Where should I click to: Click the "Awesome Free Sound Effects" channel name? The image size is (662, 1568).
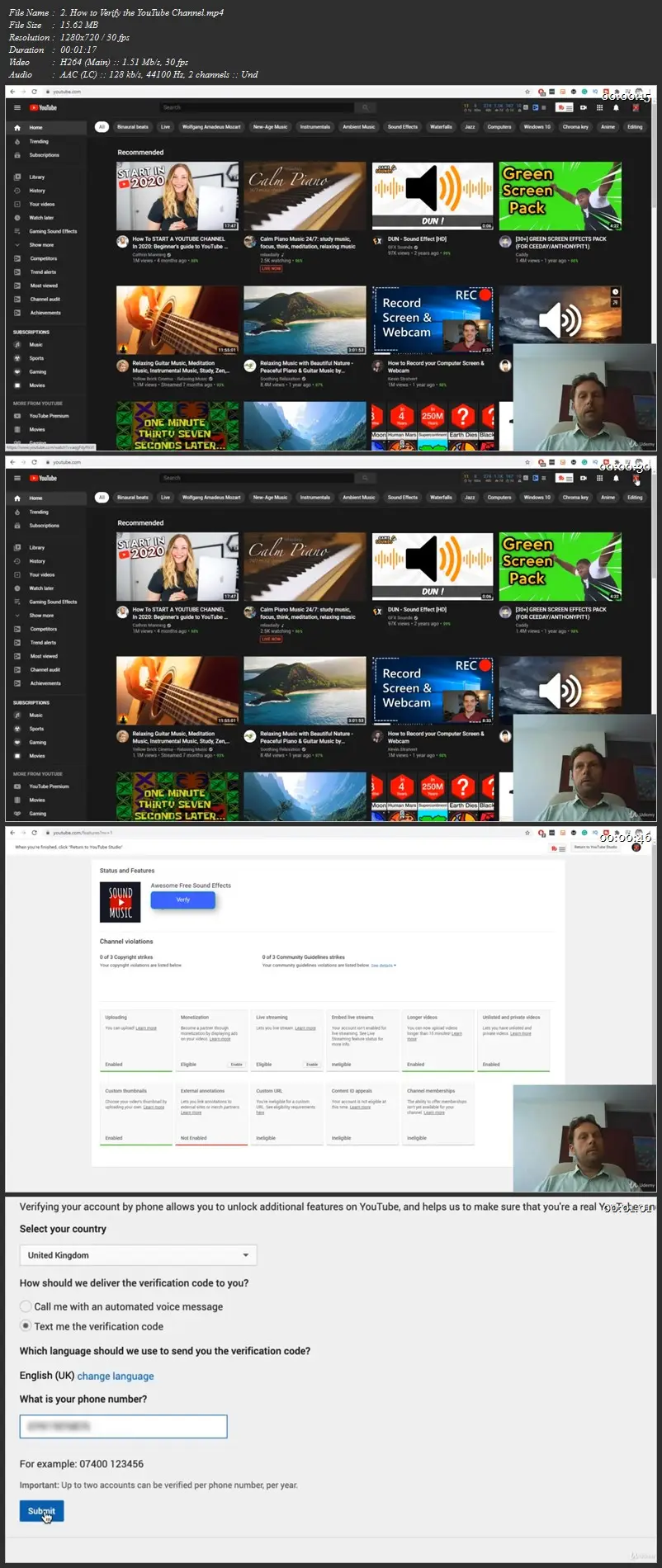pyautogui.click(x=191, y=886)
